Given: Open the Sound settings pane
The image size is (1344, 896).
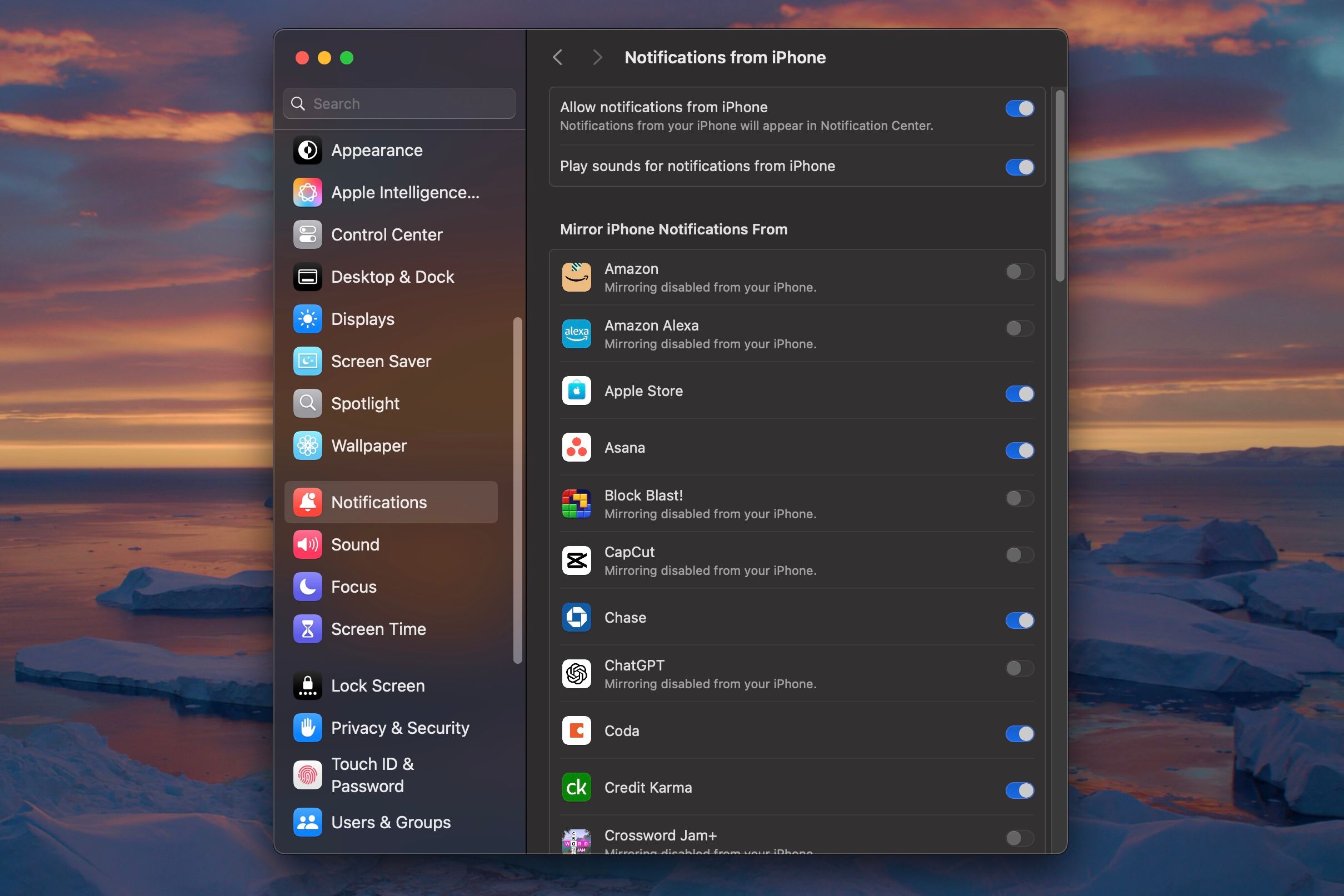Looking at the screenshot, I should point(391,545).
